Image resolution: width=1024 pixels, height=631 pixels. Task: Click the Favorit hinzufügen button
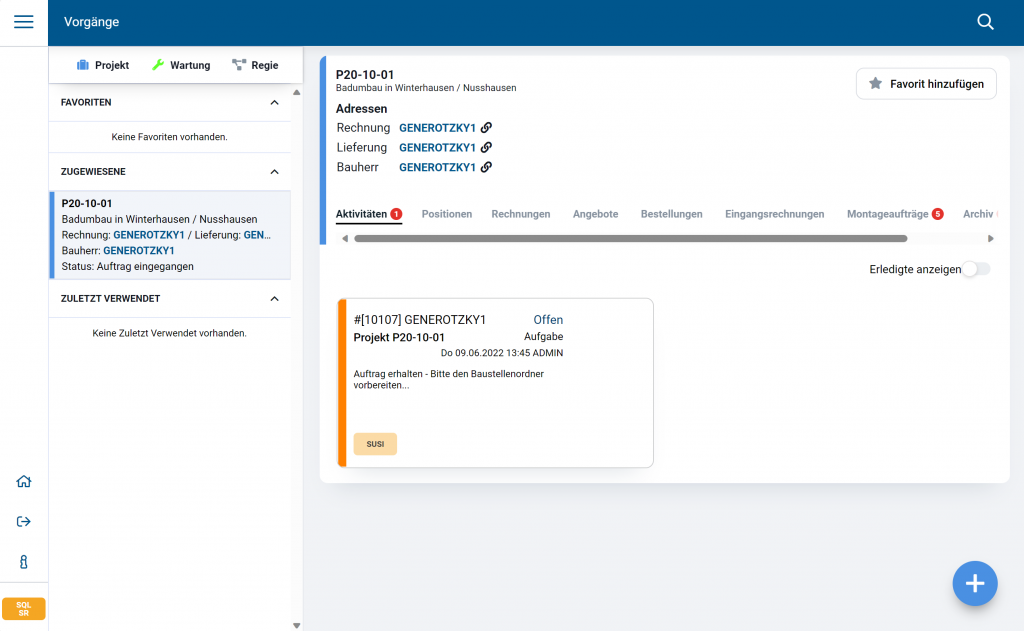[926, 84]
